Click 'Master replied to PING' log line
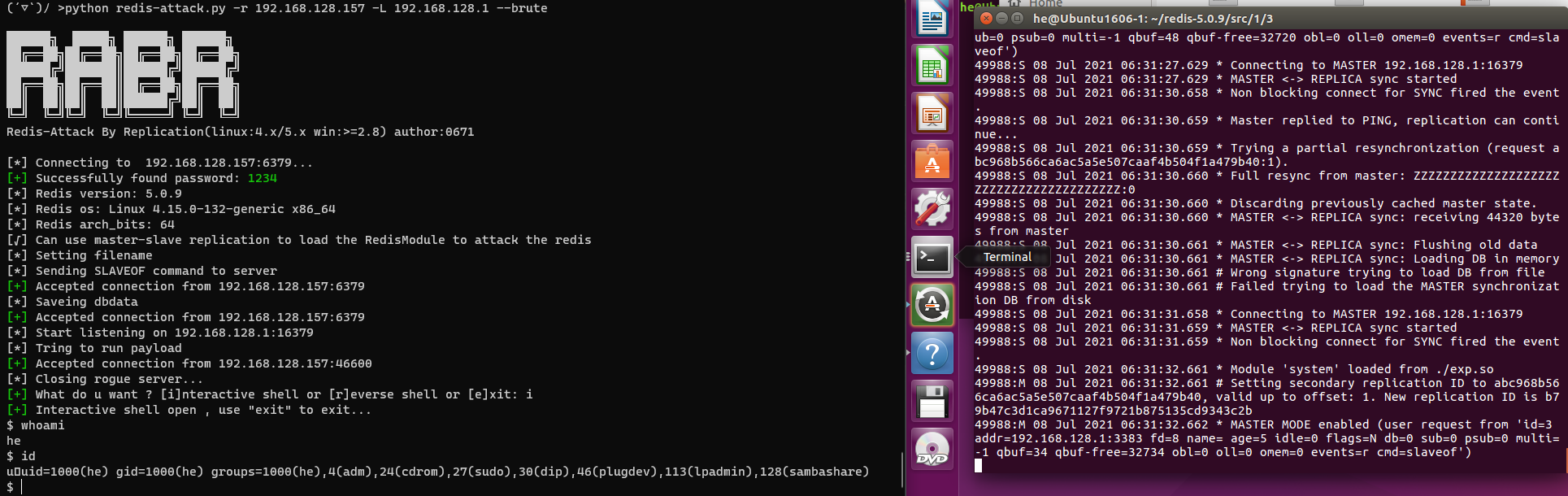 click(x=1267, y=128)
